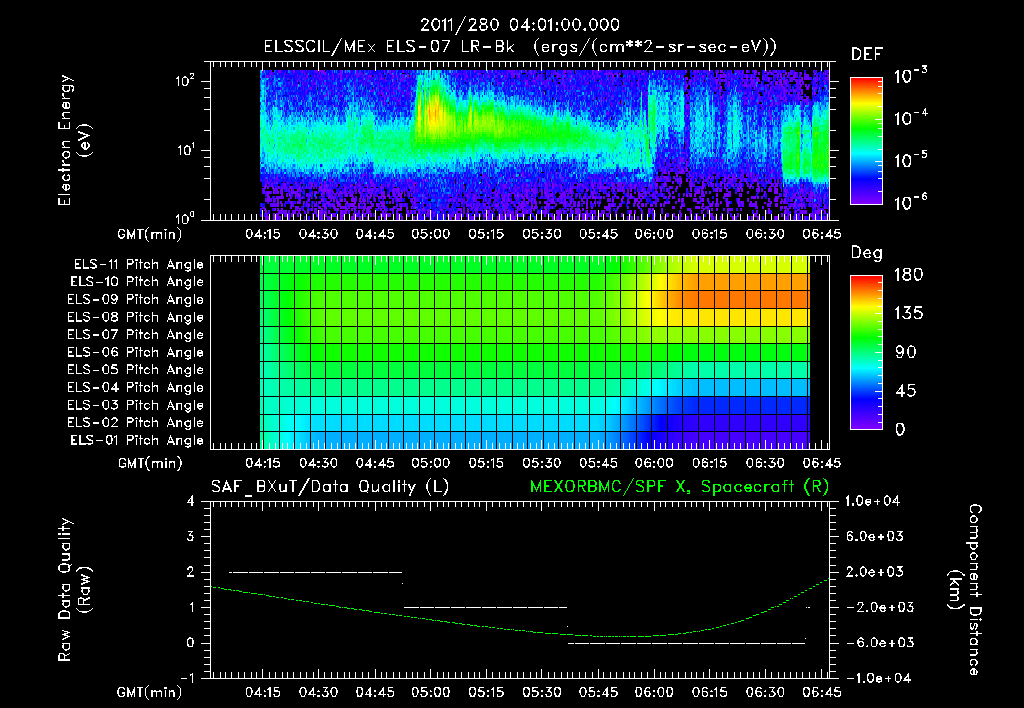Viewport: 1024px width, 708px height.
Task: Click the DEF rainbow color bar
Action: (866, 140)
